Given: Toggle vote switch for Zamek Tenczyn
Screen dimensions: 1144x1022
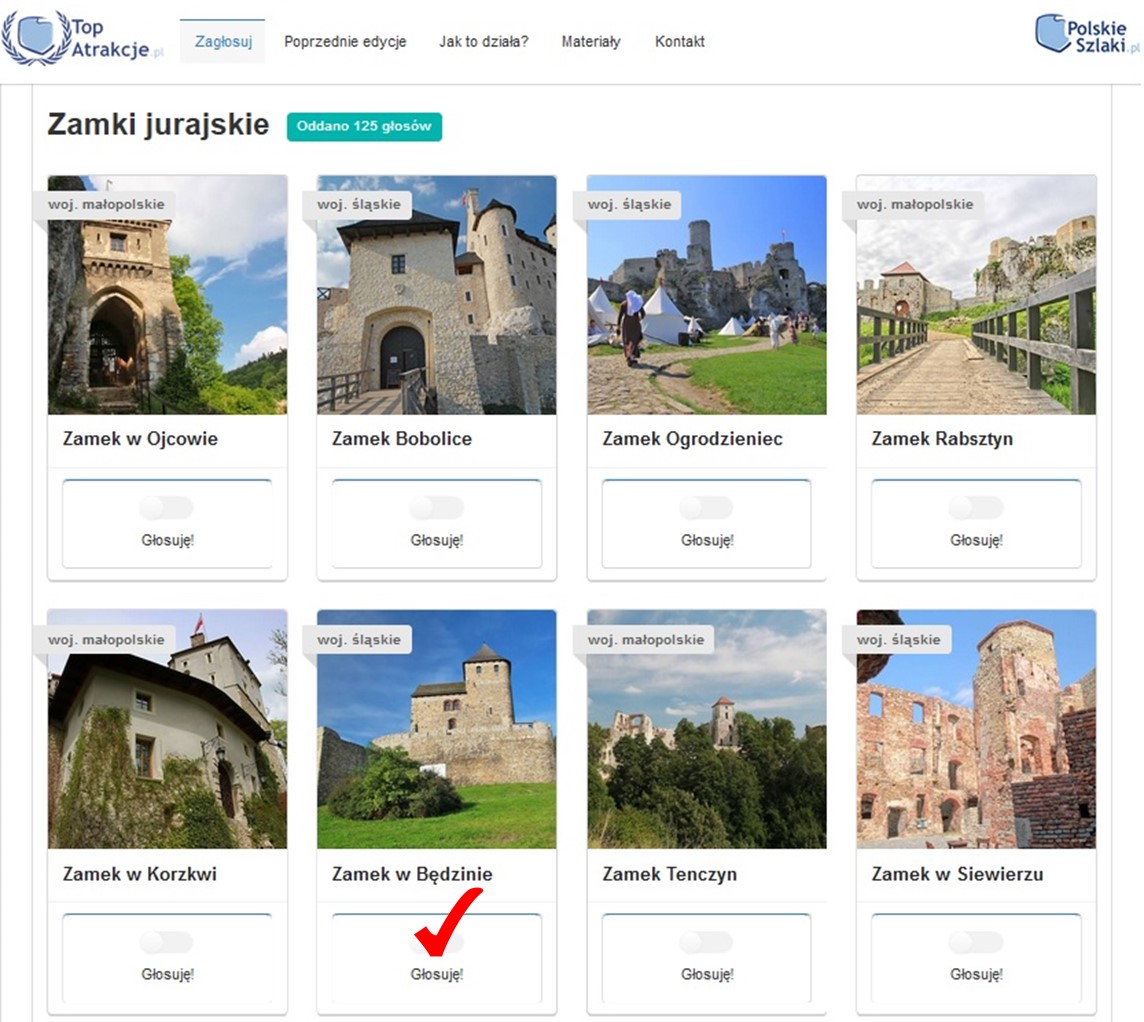Looking at the screenshot, I should point(706,942).
